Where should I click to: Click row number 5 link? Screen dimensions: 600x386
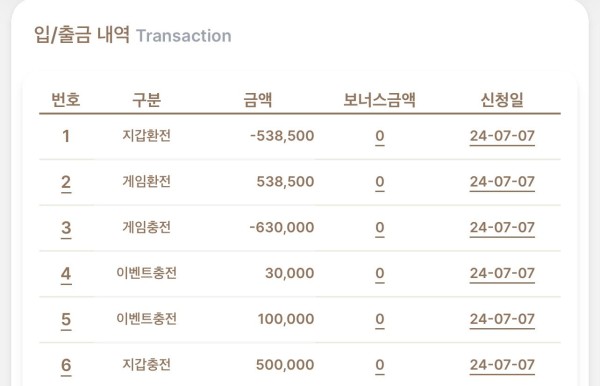(66, 319)
